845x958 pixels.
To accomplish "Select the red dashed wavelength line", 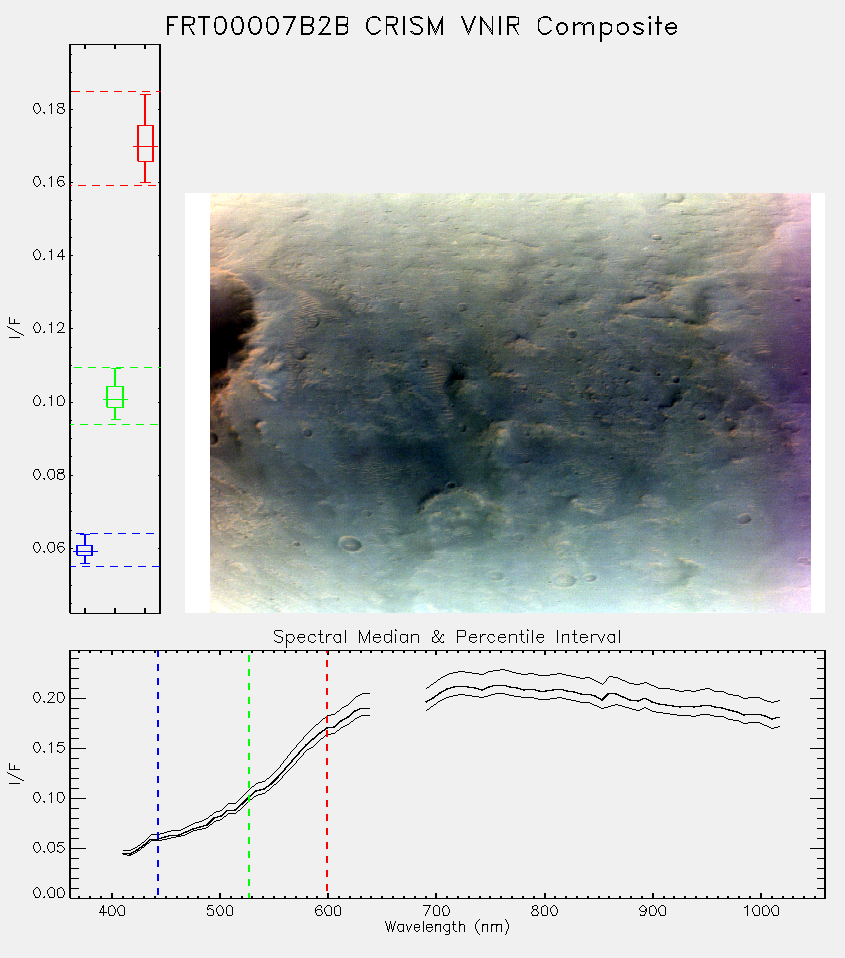I will click(327, 774).
